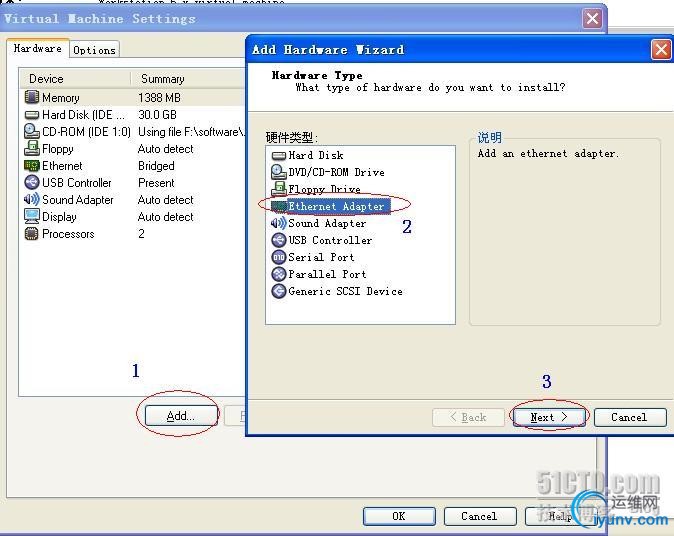Click OK in Virtual Machine Settings

point(399,516)
